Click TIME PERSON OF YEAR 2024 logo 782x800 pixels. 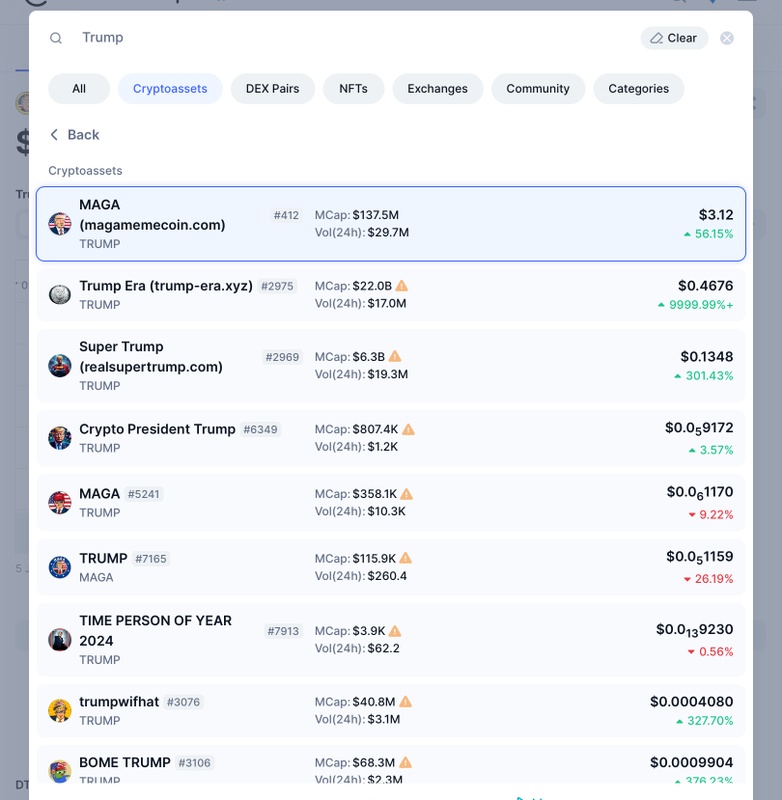(x=60, y=640)
